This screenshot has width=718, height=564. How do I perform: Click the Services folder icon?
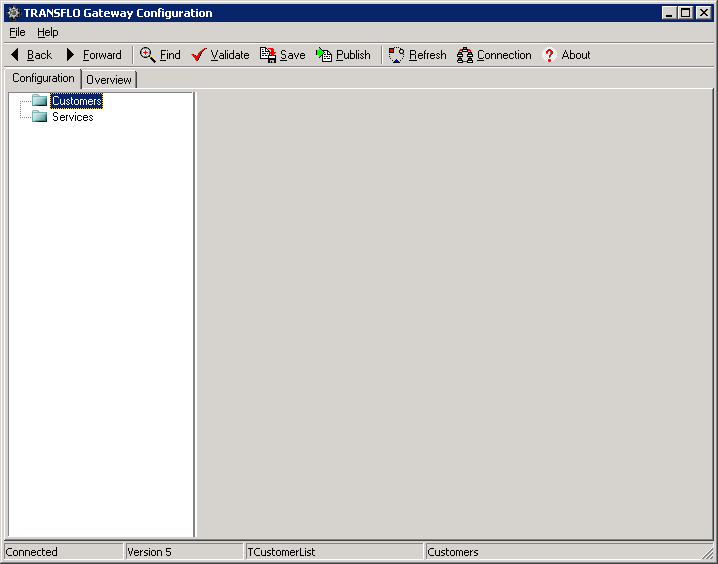[40, 117]
